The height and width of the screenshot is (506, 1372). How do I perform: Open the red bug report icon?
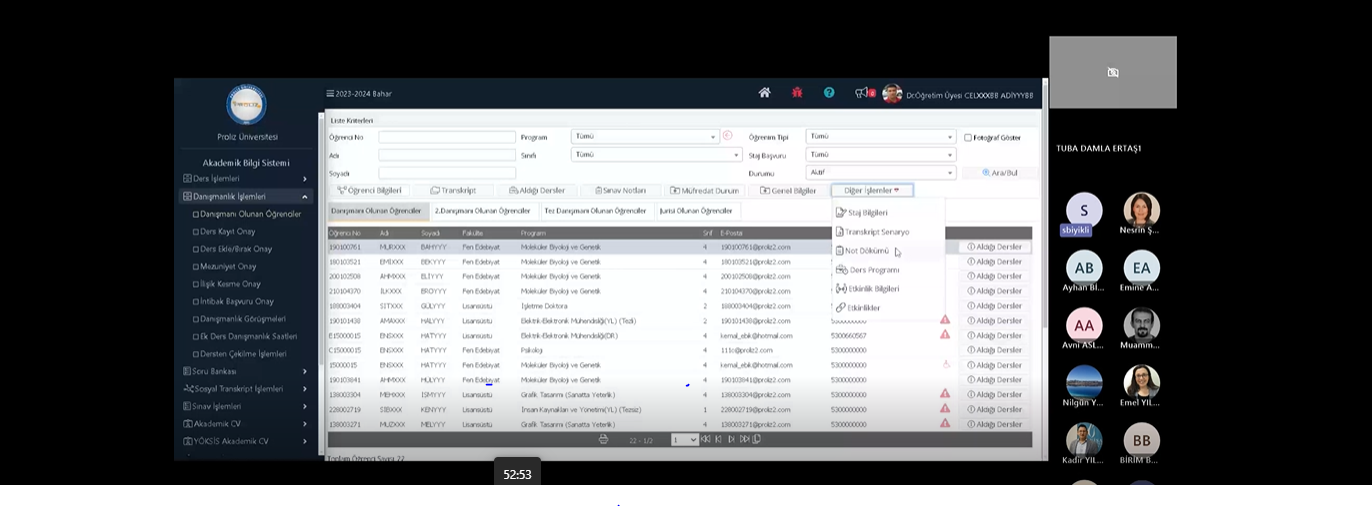coord(797,93)
